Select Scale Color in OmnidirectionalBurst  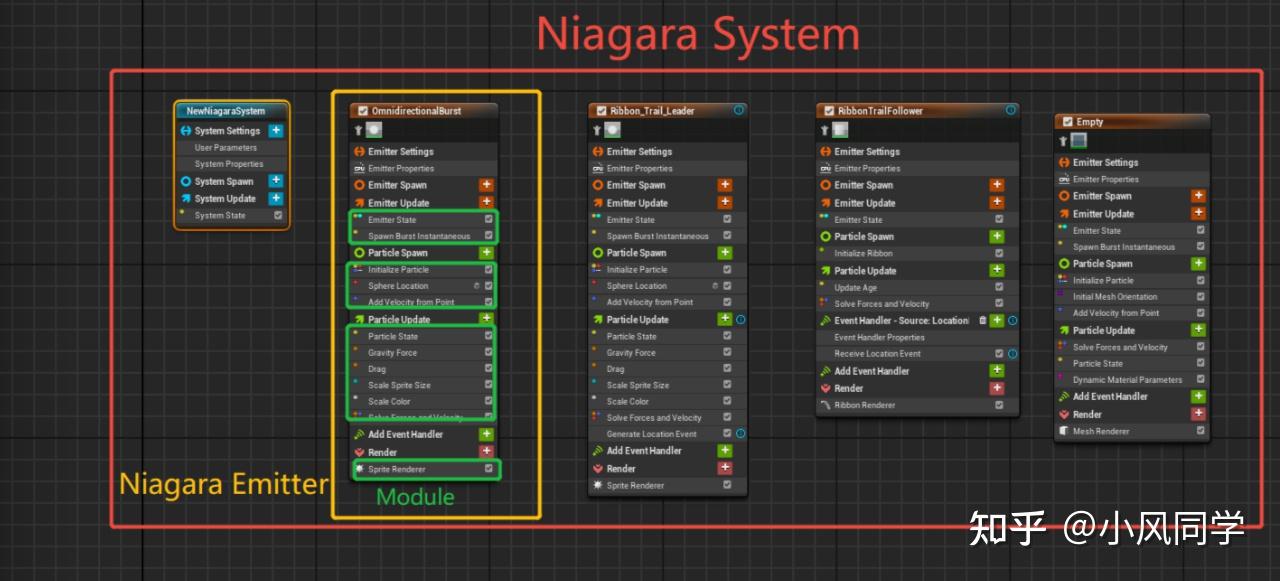click(x=389, y=402)
